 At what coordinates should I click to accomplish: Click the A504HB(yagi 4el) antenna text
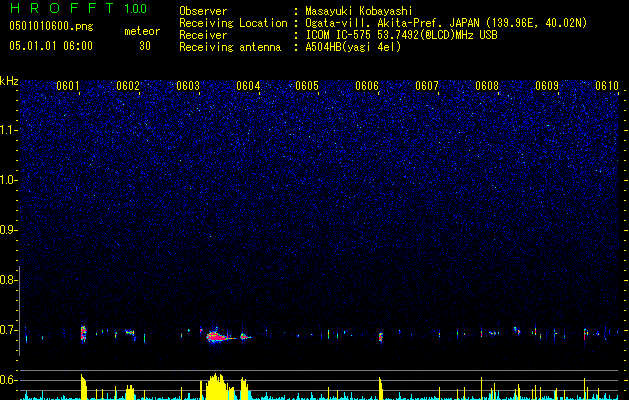point(353,47)
